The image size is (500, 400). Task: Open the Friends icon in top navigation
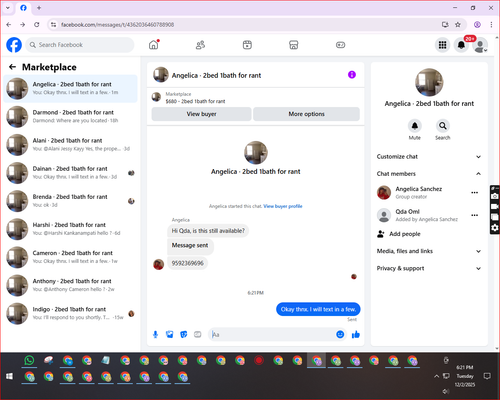[x=200, y=45]
